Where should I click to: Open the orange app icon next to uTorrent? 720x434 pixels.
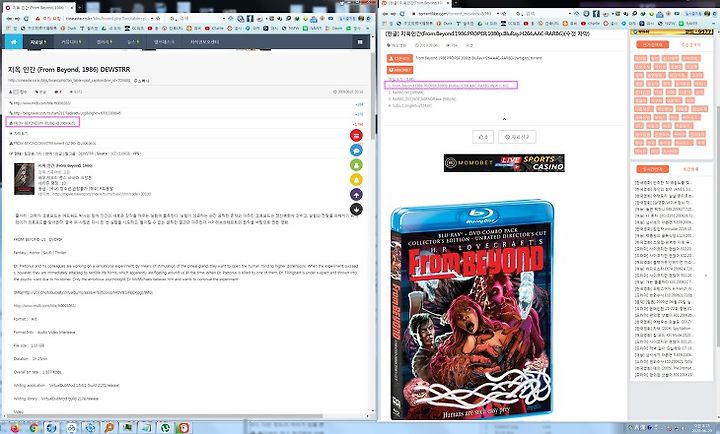183,428
